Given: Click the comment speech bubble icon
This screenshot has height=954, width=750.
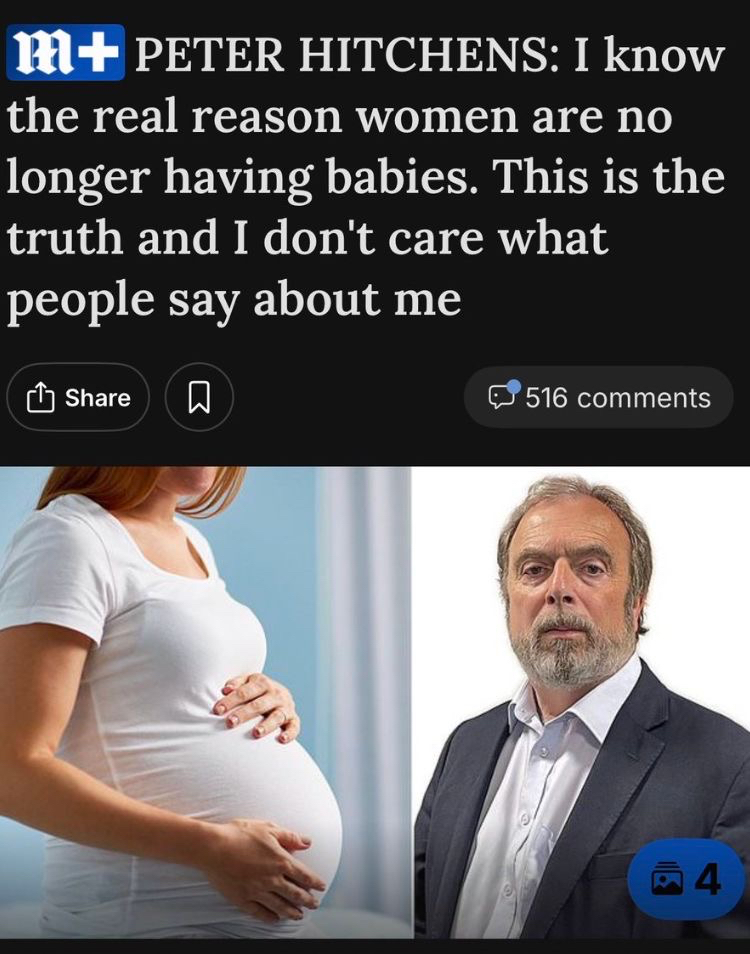Looking at the screenshot, I should point(501,397).
